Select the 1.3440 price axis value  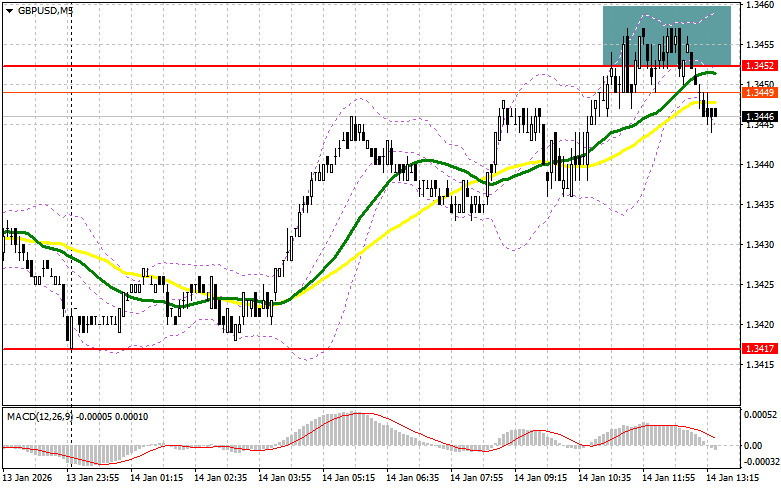[760, 165]
